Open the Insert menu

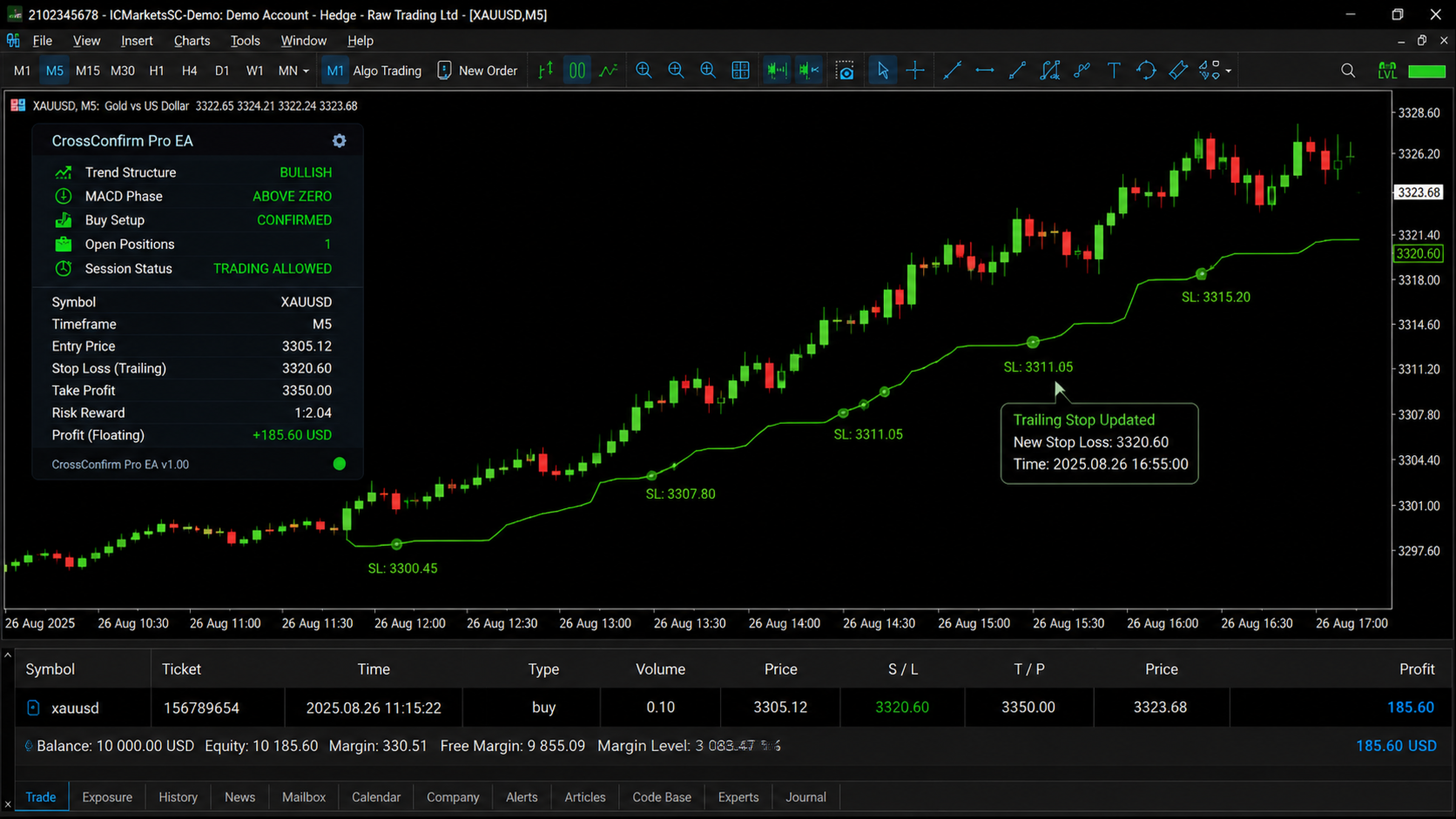click(137, 41)
